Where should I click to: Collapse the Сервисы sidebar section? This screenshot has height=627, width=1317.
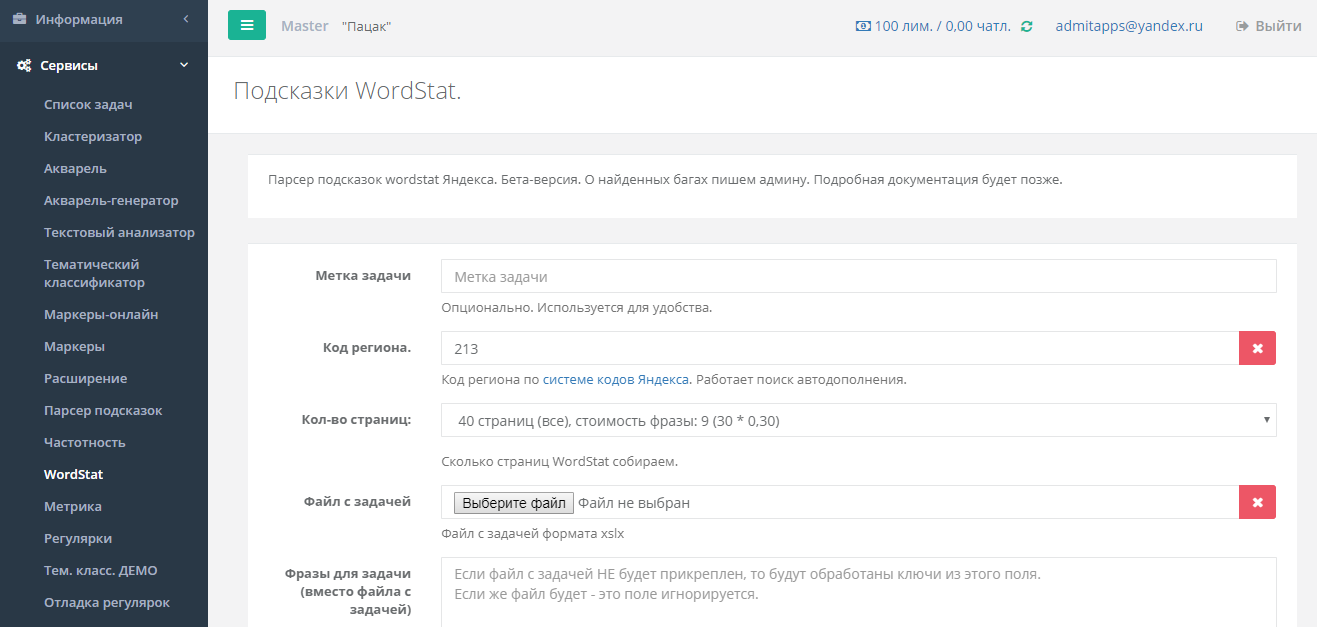pos(184,66)
